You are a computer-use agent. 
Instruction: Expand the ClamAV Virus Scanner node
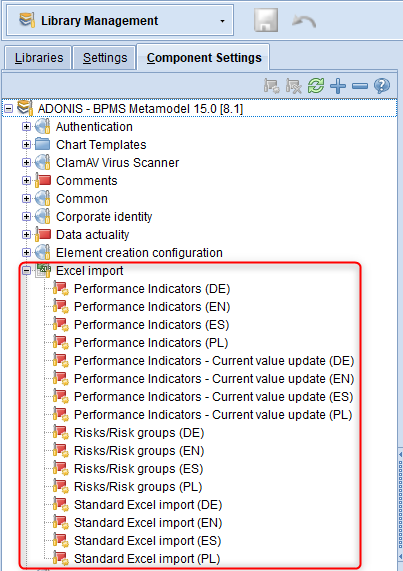click(x=26, y=162)
